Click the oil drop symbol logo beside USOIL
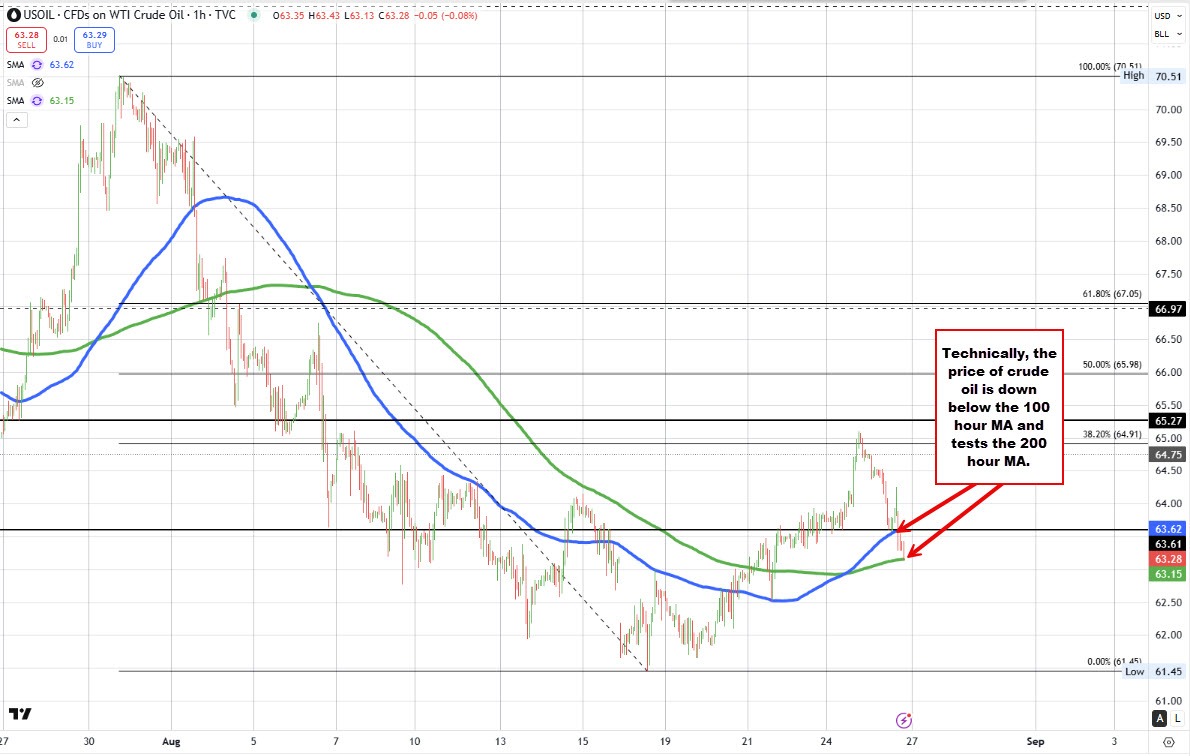 click(14, 14)
